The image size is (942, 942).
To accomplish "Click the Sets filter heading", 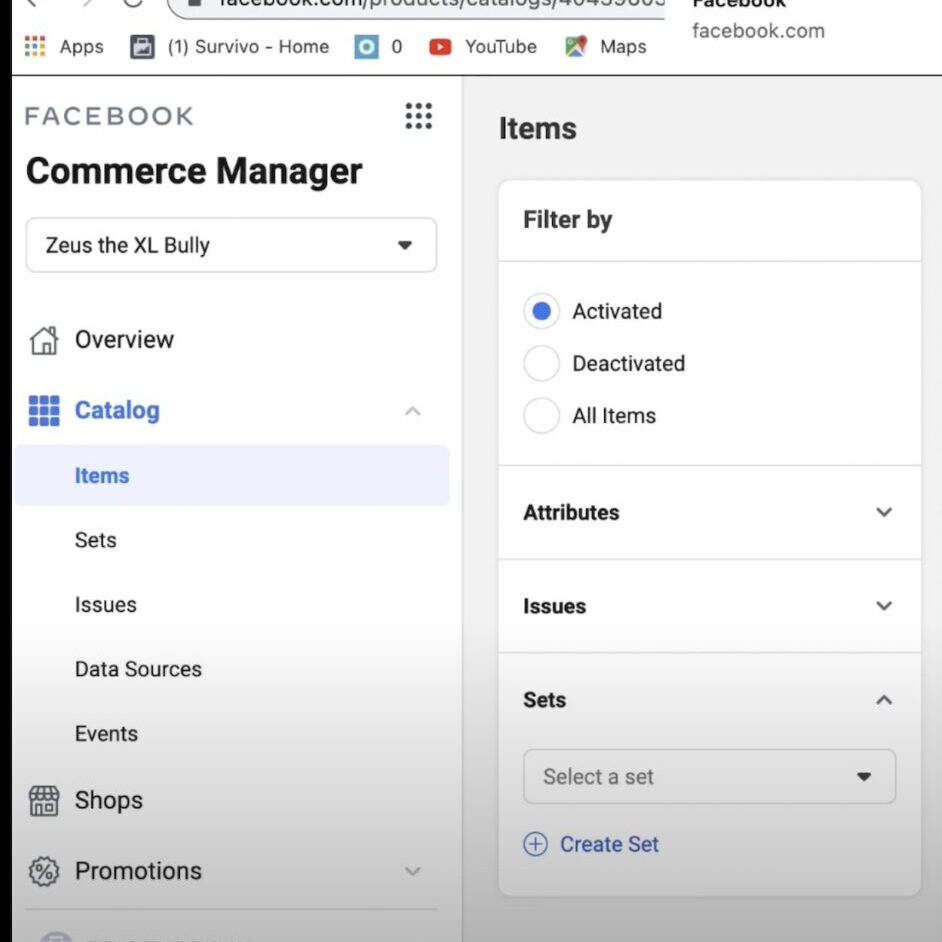I will [x=544, y=700].
